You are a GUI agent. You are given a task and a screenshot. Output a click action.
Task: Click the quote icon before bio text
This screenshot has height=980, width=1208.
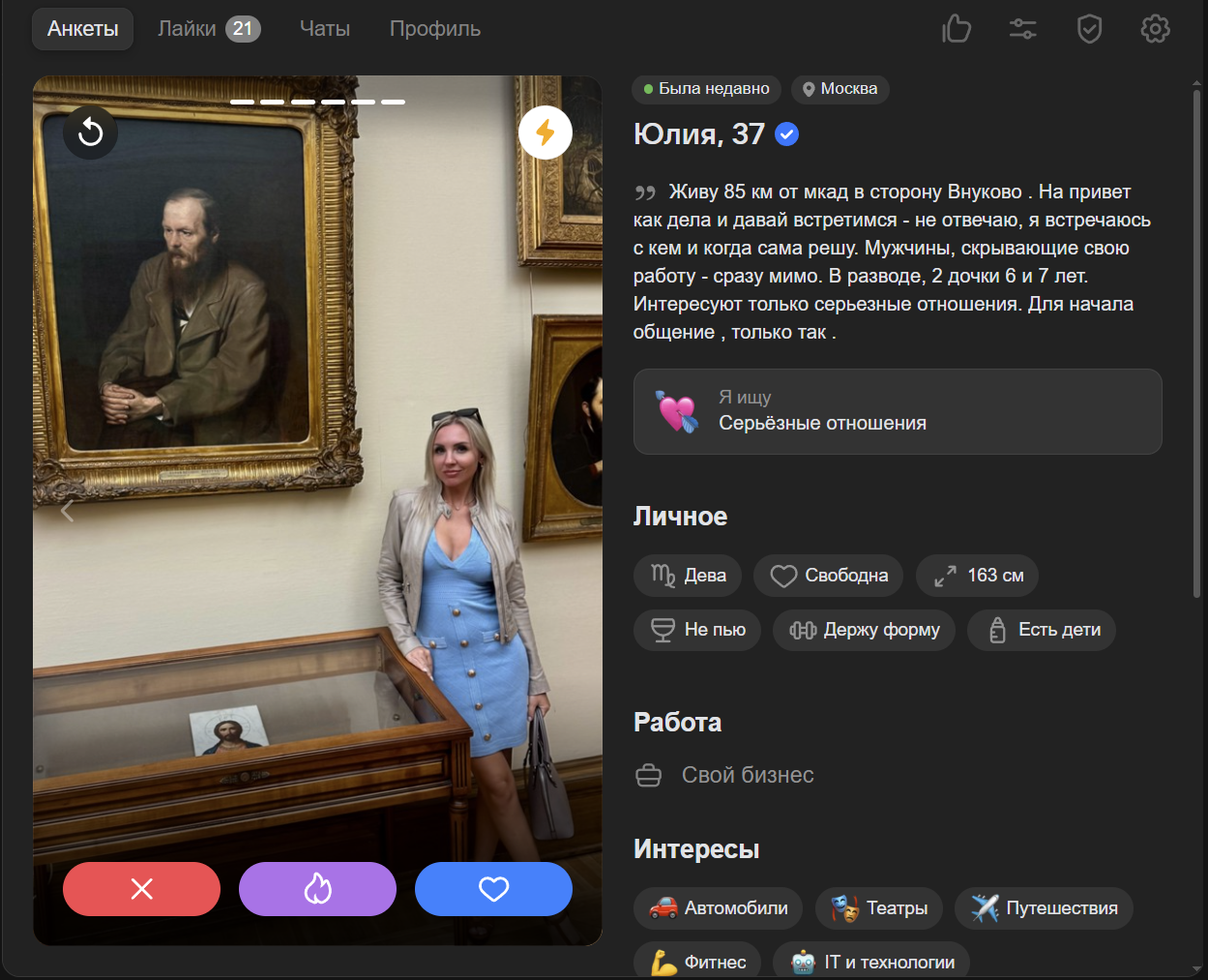pos(645,193)
